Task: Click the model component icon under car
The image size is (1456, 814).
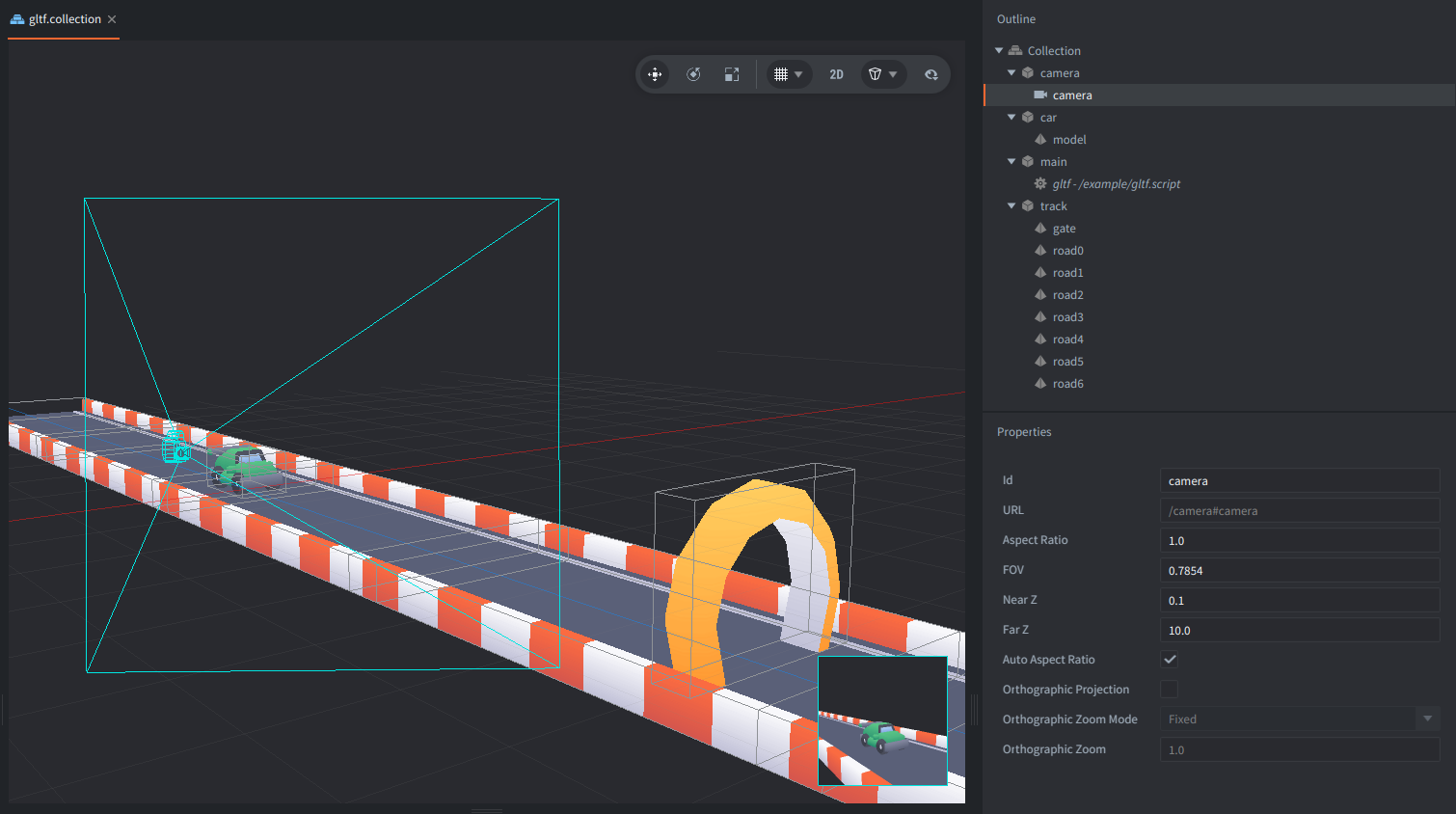Action: tap(1040, 140)
